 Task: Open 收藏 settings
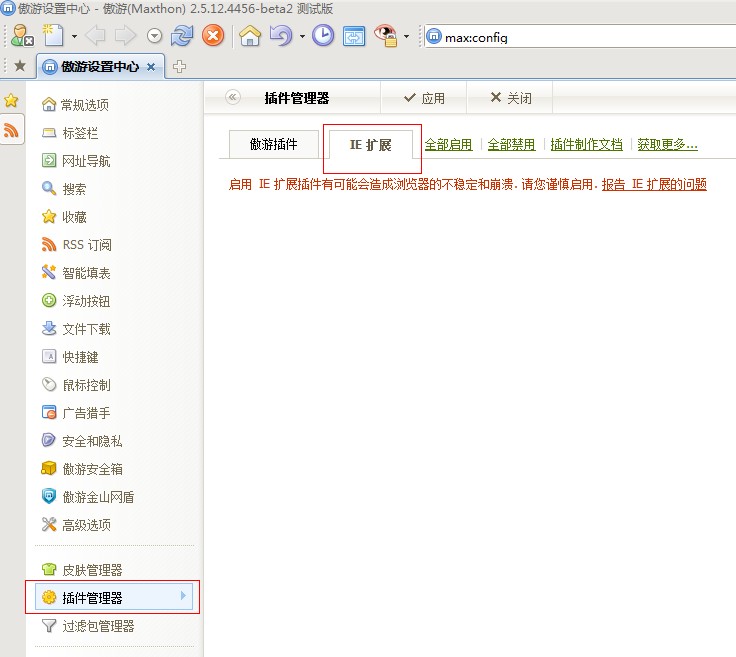pyautogui.click(x=64, y=217)
